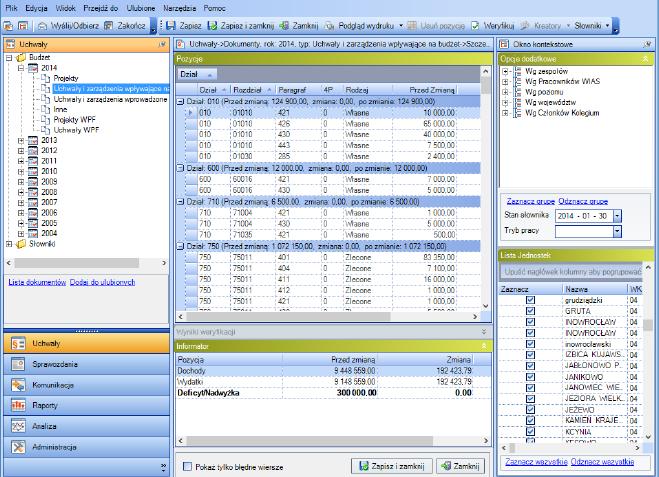Open the Edycja menu
Screen dimensions: 659x477
[x=36, y=8]
